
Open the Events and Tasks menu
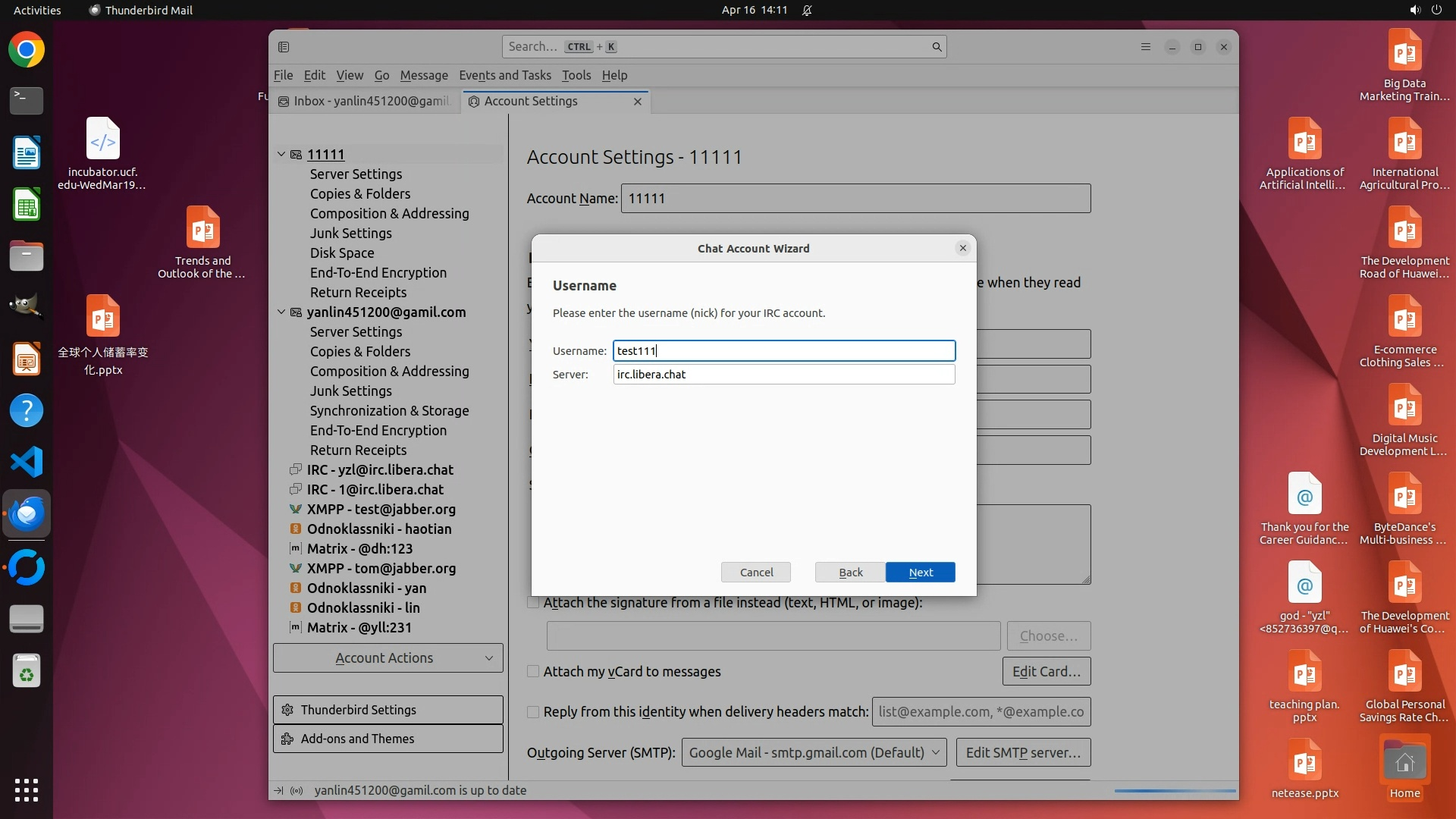(504, 75)
